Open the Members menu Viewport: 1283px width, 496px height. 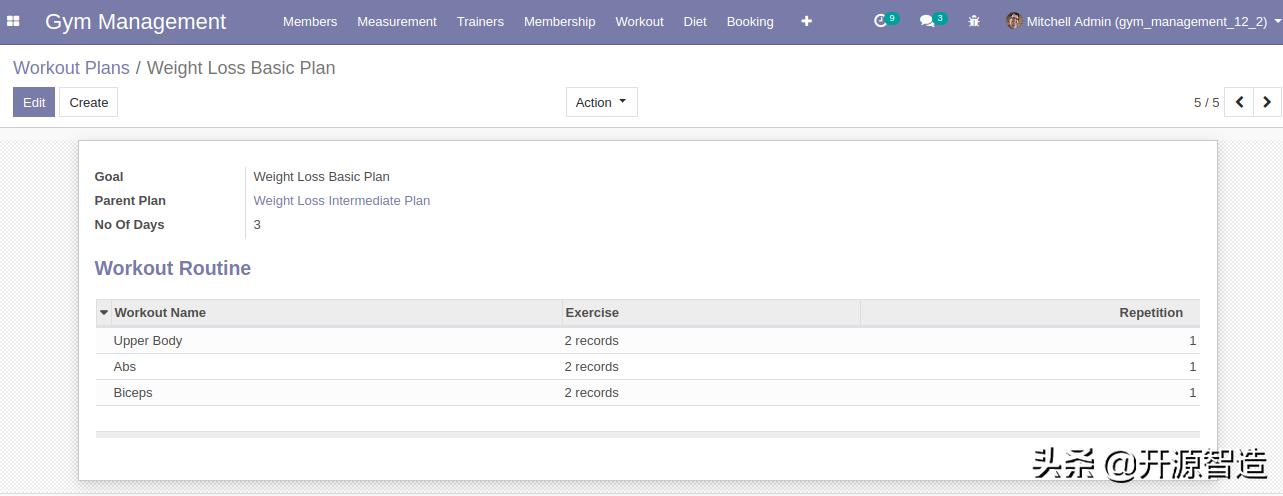[310, 21]
